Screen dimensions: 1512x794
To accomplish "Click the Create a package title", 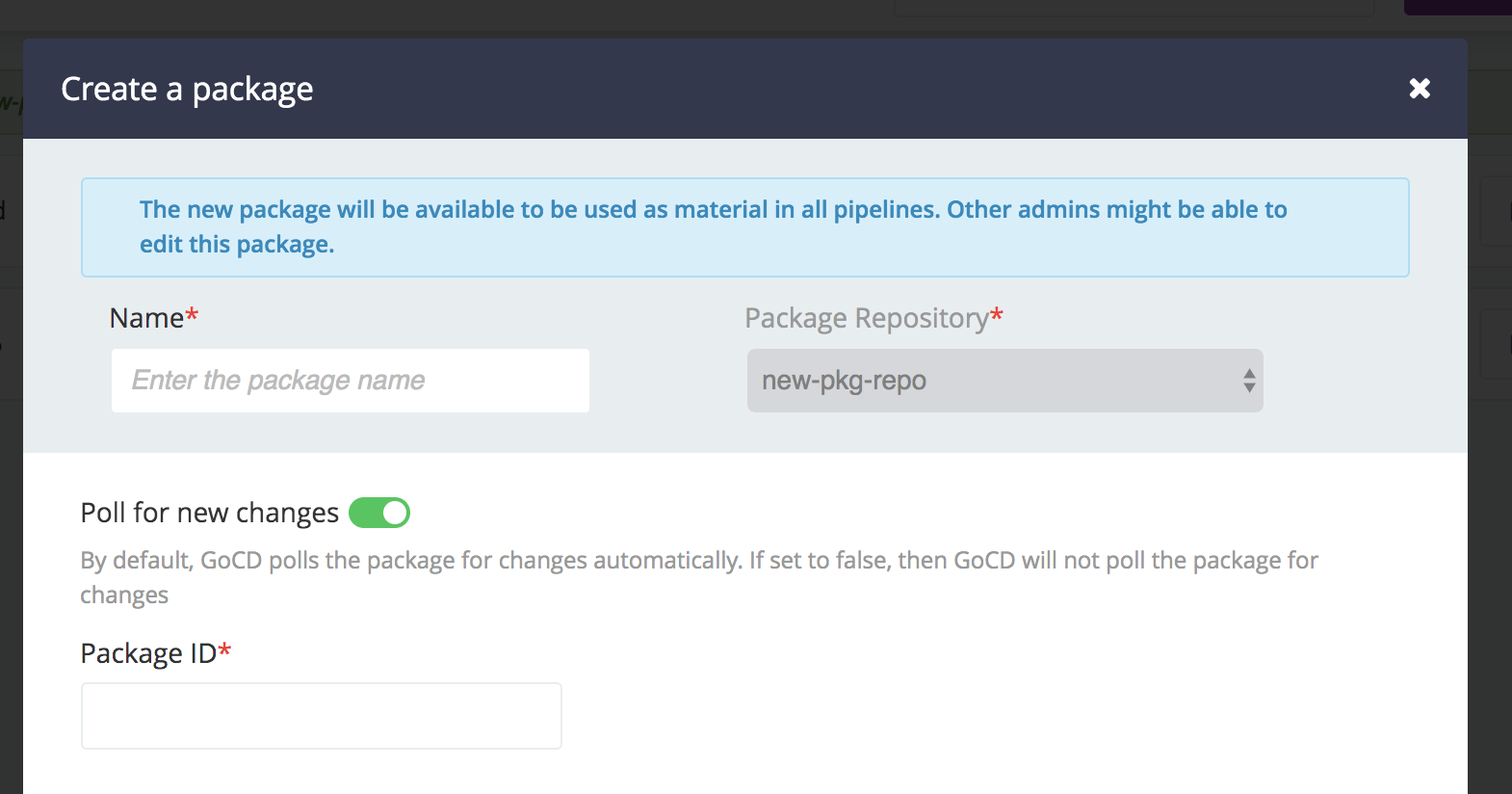I will pos(187,89).
